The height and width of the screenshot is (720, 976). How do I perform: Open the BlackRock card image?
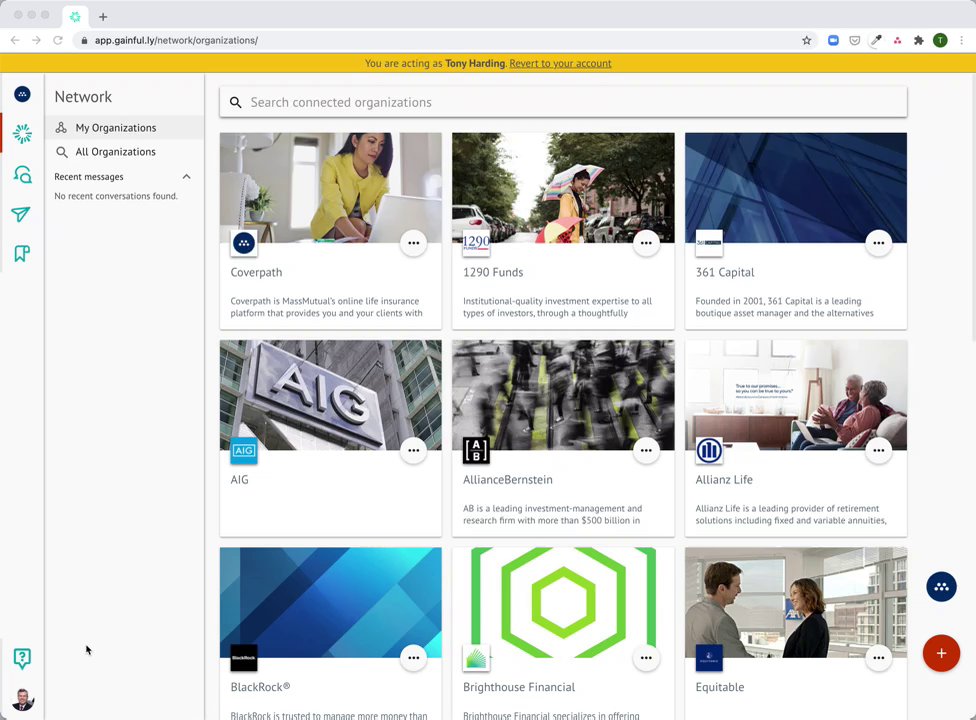click(331, 602)
